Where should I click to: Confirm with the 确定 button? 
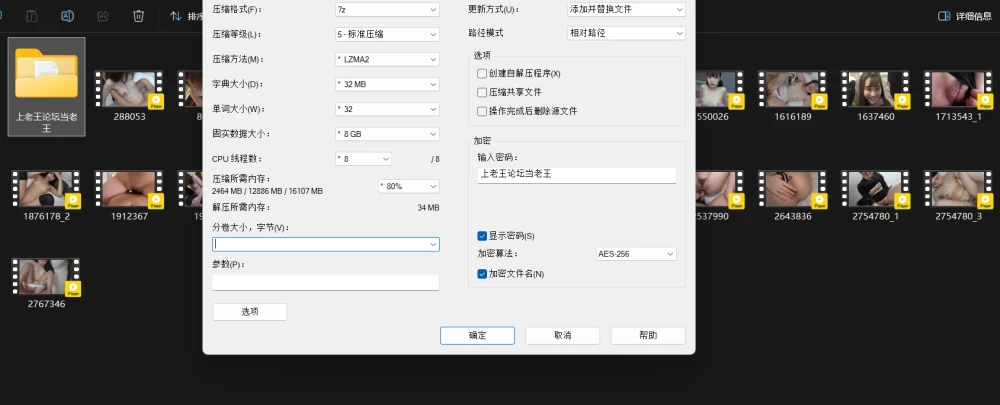coord(477,335)
